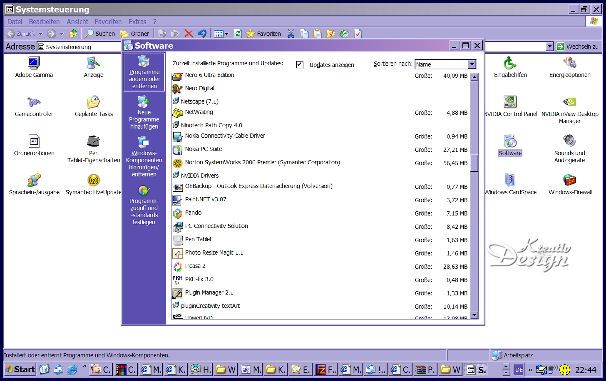Open the Bearbeiten menu
Viewport: 606px width, 381px height.
pyautogui.click(x=44, y=22)
